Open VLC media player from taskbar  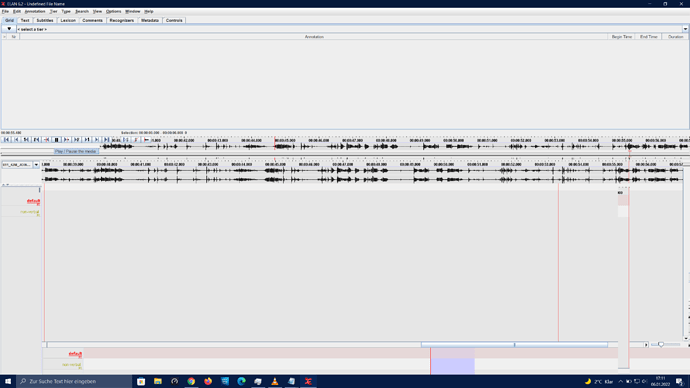coord(275,381)
